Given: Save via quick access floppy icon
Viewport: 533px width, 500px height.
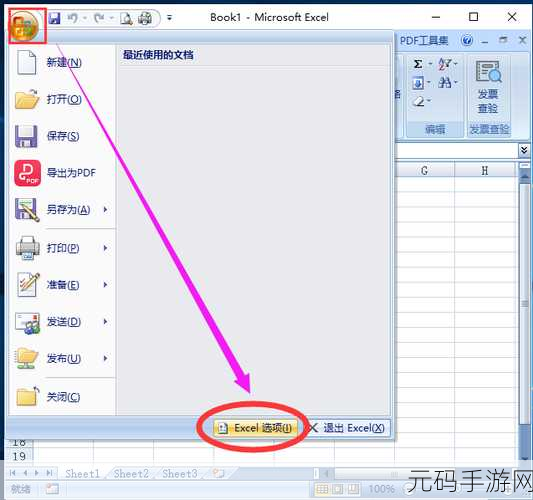Looking at the screenshot, I should click(54, 18).
